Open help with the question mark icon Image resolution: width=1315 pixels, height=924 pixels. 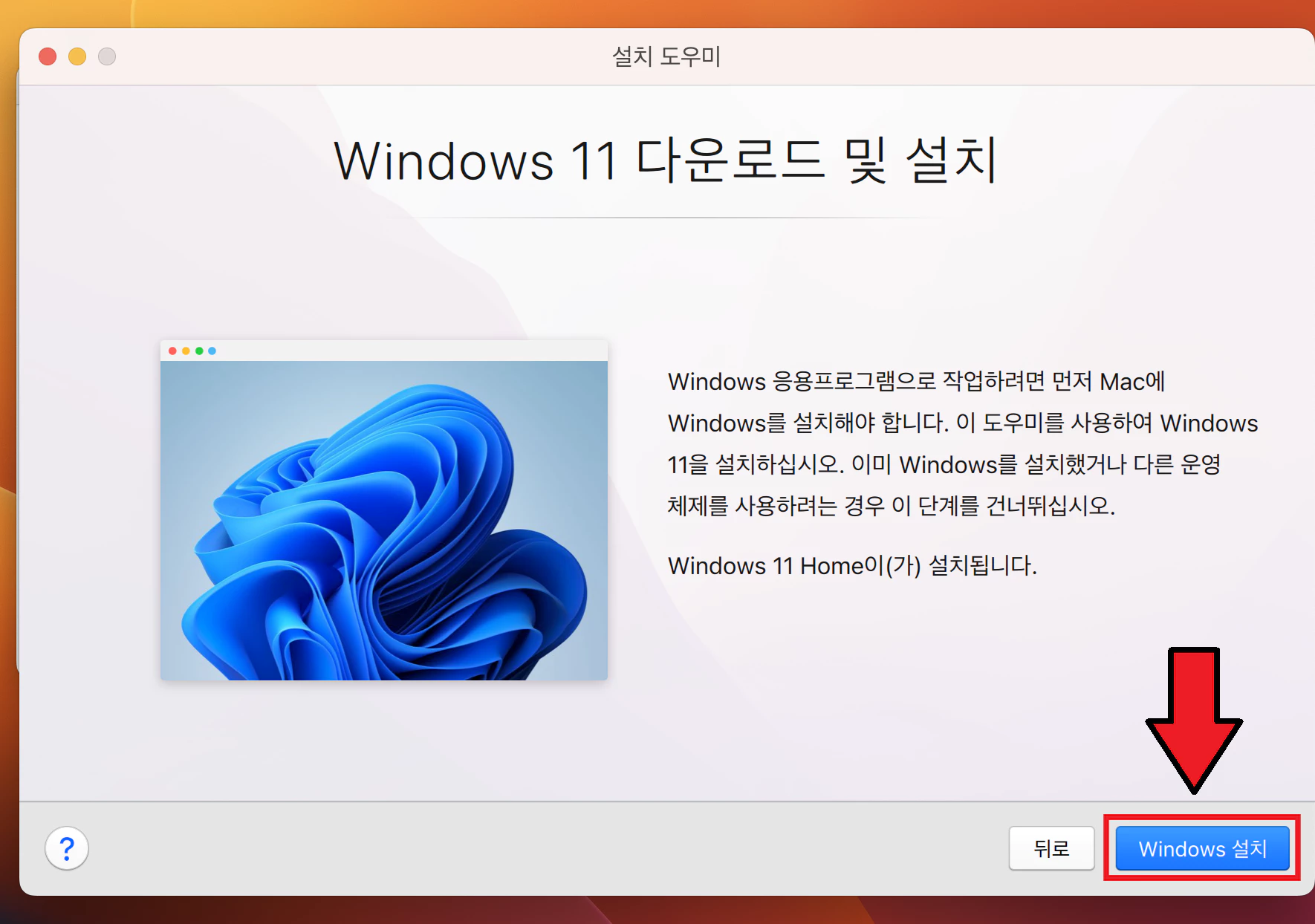coord(67,848)
